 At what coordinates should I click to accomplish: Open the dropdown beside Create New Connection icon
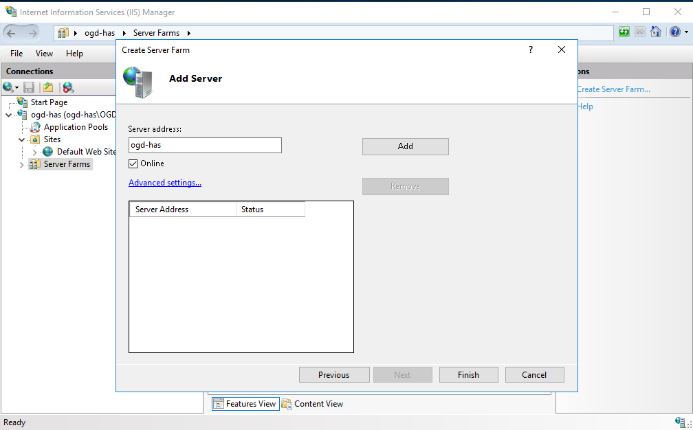17,88
